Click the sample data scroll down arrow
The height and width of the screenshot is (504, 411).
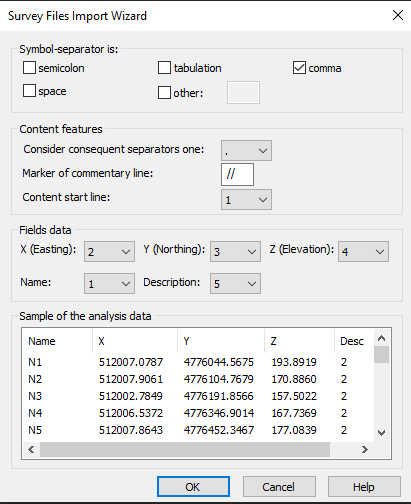[x=381, y=433]
